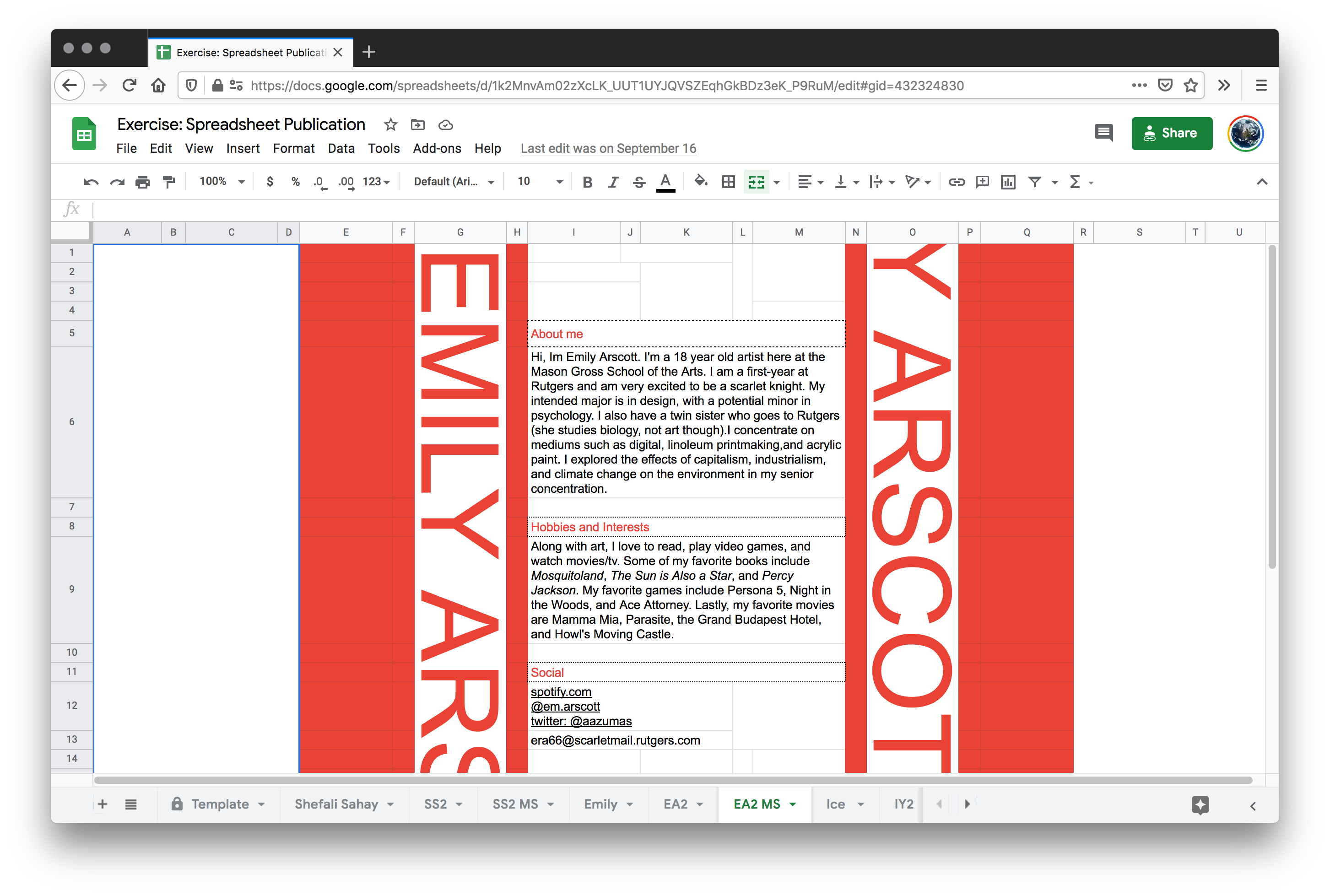Show the side panel with chevron
The height and width of the screenshot is (896, 1330).
(x=1253, y=806)
